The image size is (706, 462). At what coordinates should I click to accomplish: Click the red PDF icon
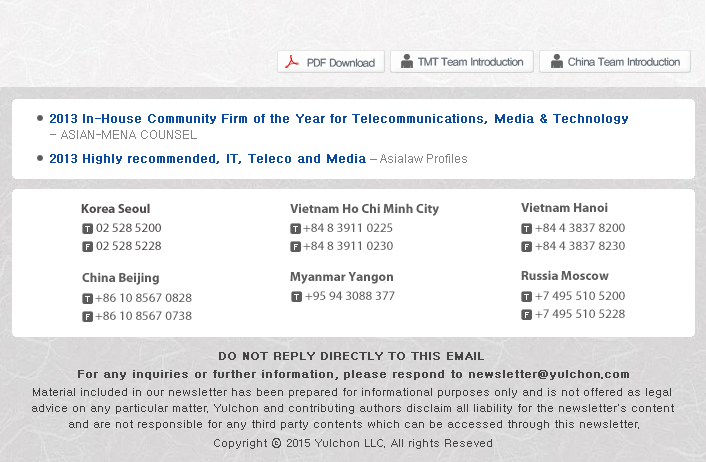pos(292,62)
